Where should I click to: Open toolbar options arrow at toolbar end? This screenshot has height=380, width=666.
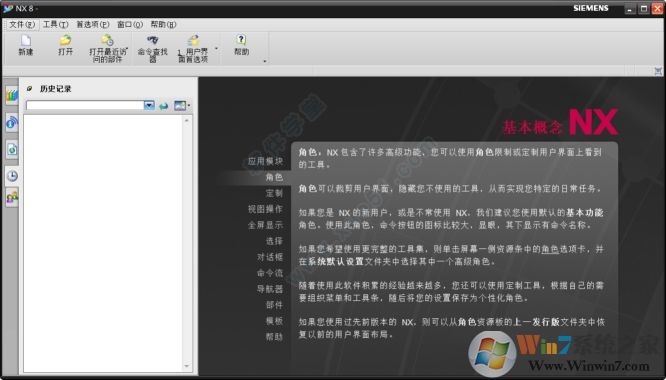coord(265,62)
